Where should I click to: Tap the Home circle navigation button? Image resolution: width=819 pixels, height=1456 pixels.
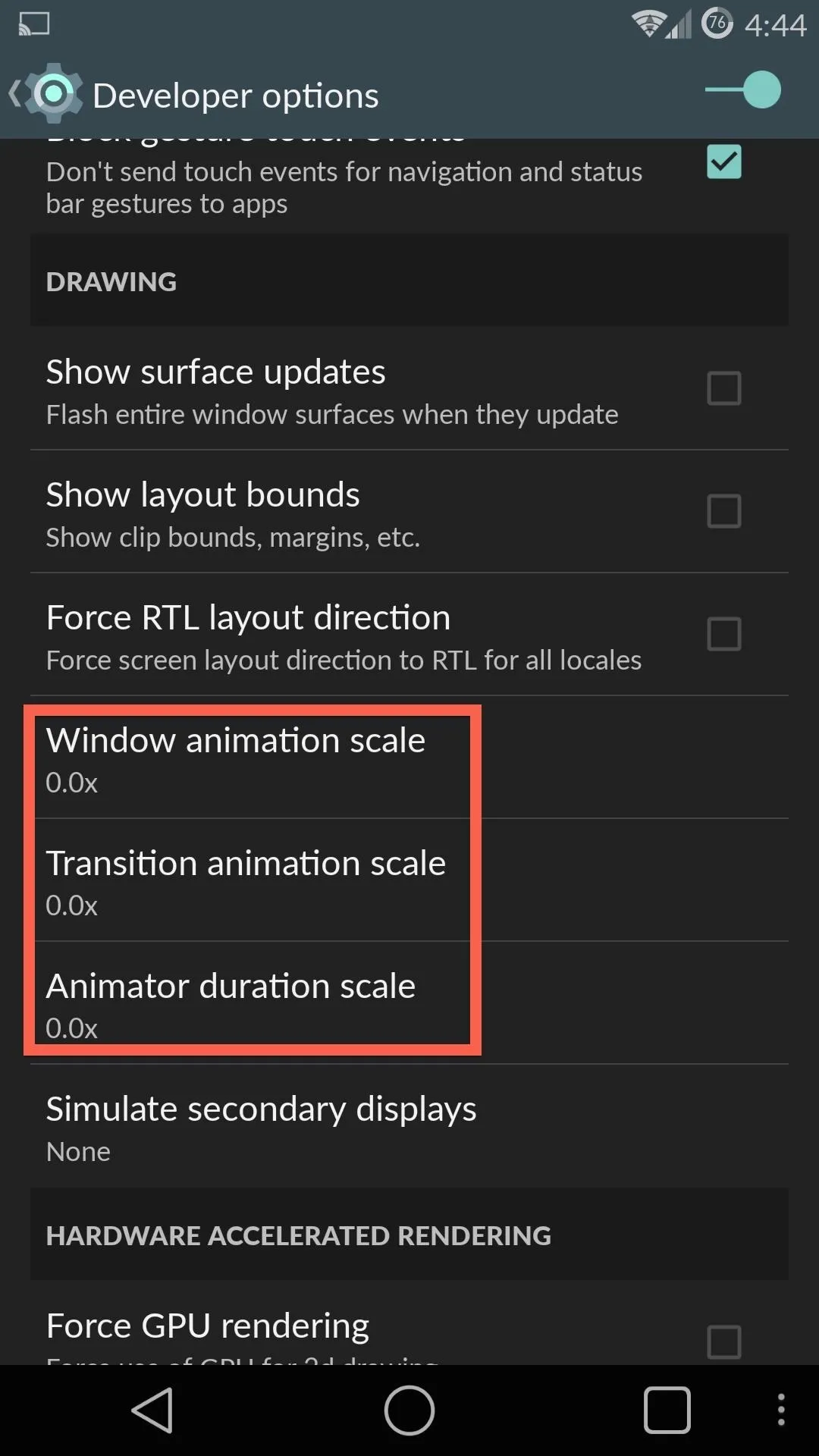point(409,1410)
